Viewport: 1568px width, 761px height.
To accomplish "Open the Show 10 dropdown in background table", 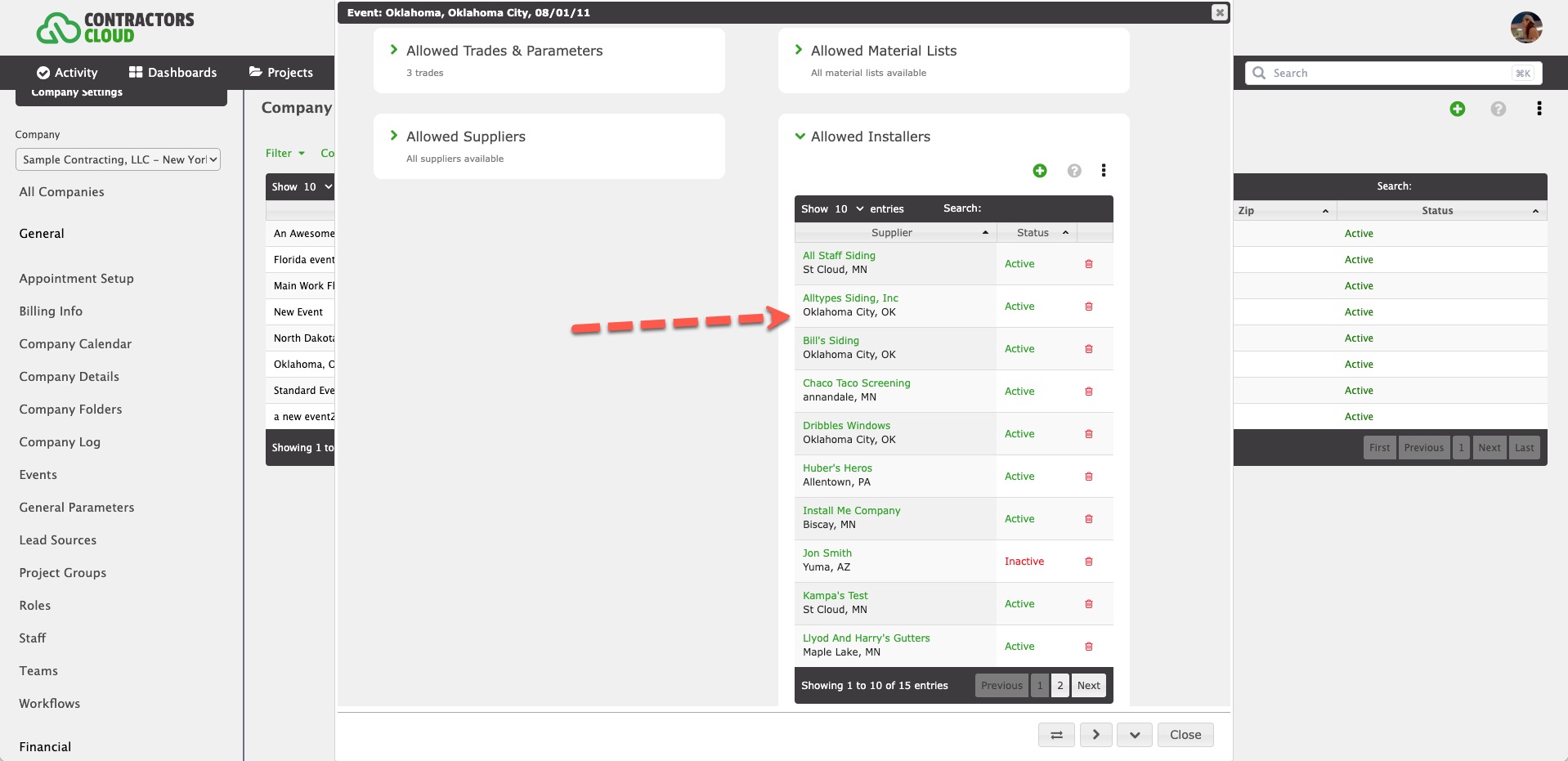I will pos(317,187).
